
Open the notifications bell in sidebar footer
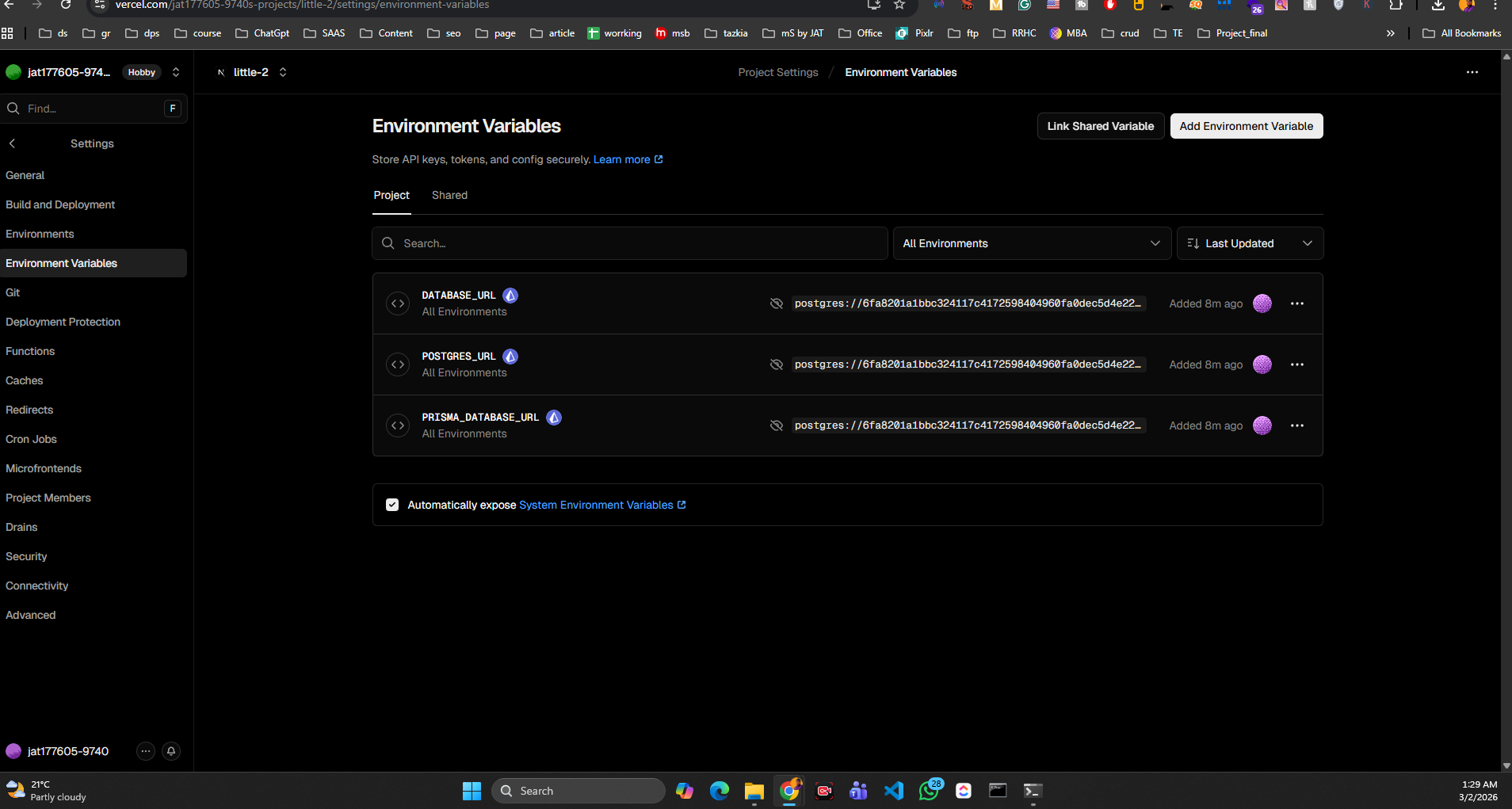pos(171,751)
